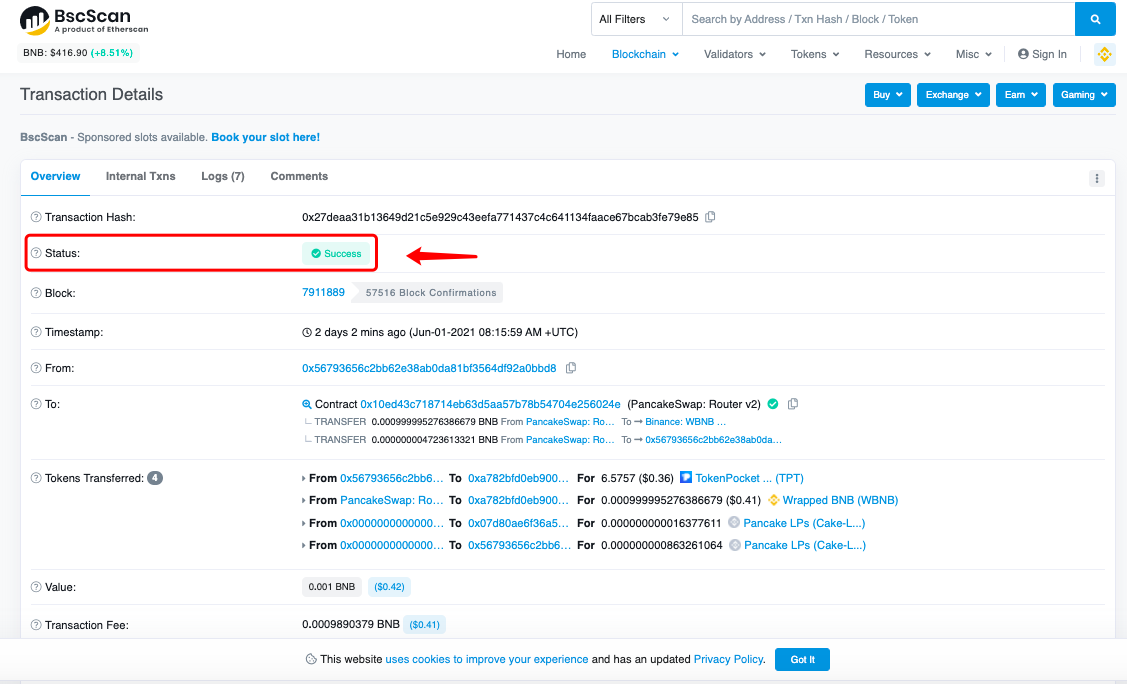Click Pancake LPs link for 0.000000000016377611
The width and height of the screenshot is (1127, 684).
tap(804, 523)
